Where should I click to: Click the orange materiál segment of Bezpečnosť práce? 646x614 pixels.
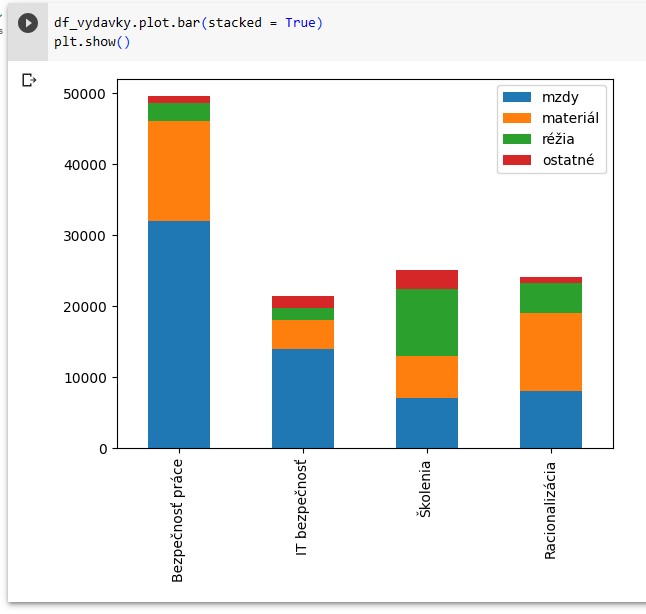click(x=179, y=171)
